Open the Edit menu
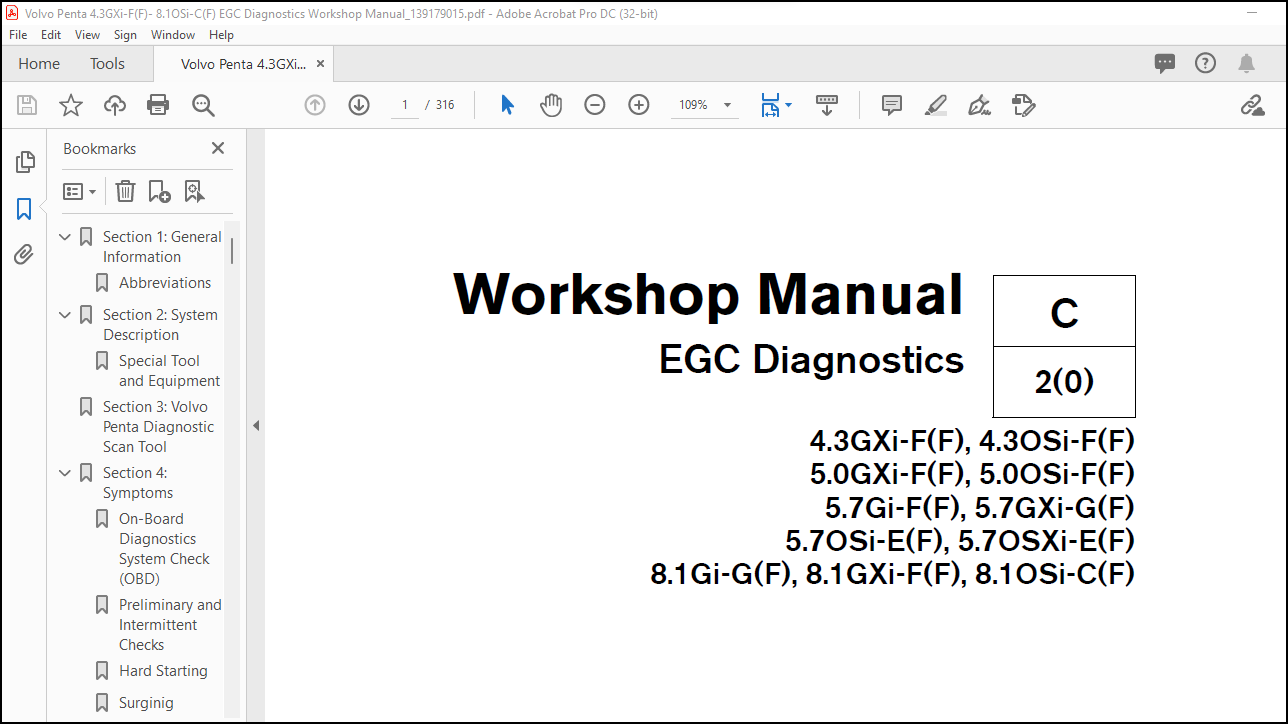1288x724 pixels. (x=51, y=34)
